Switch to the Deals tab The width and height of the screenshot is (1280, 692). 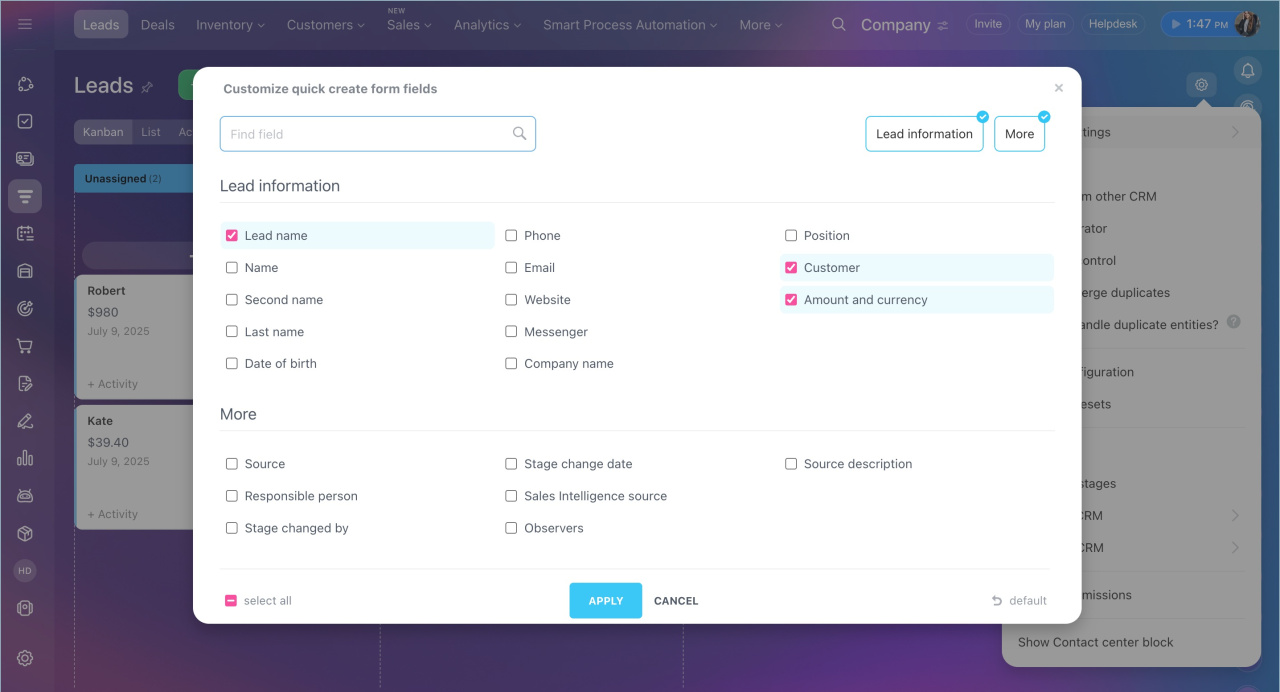click(157, 25)
